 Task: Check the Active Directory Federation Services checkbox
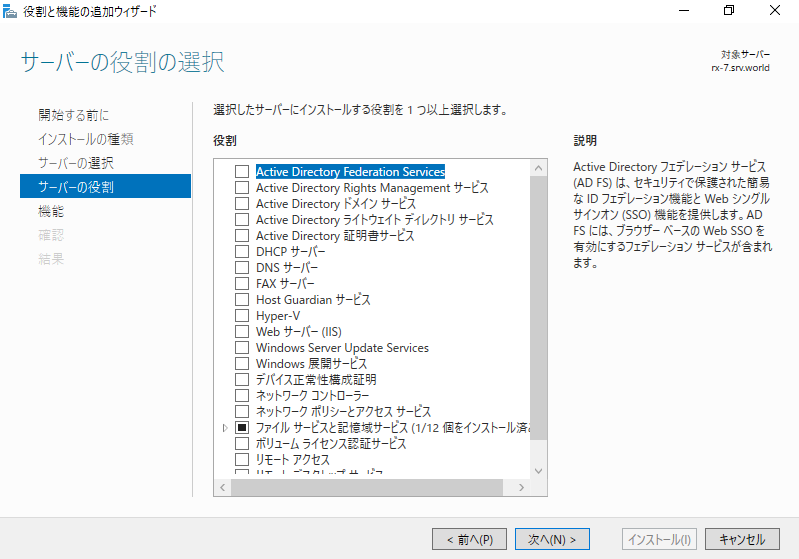click(x=242, y=172)
